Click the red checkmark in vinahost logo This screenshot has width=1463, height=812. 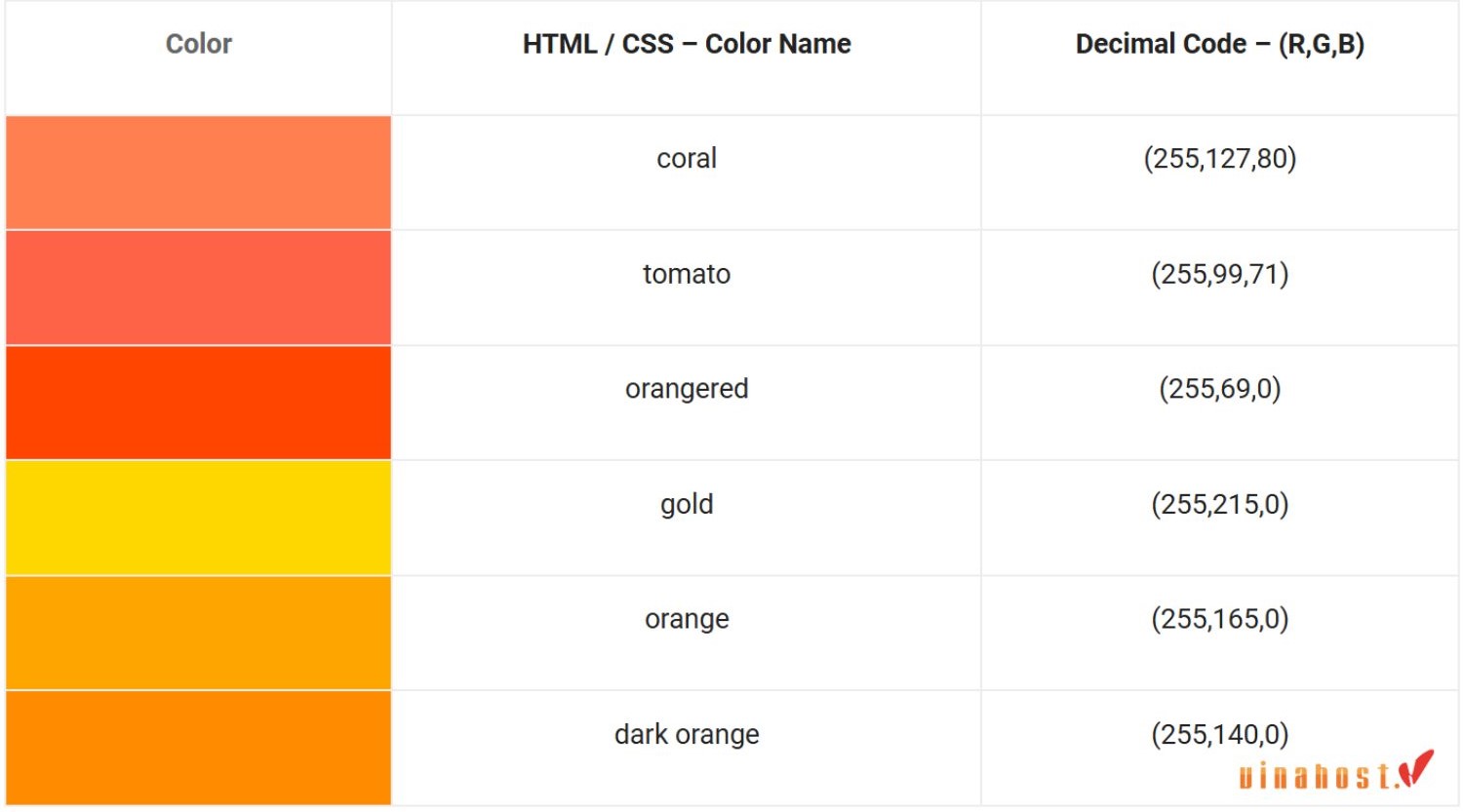pyautogui.click(x=1416, y=768)
